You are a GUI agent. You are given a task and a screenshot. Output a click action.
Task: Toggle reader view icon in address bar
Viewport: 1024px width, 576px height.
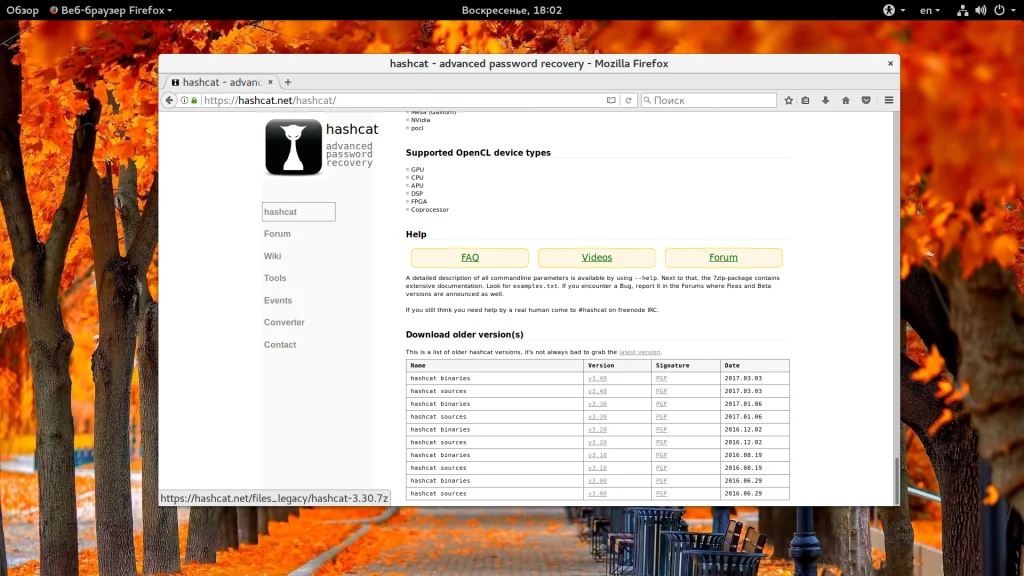611,100
